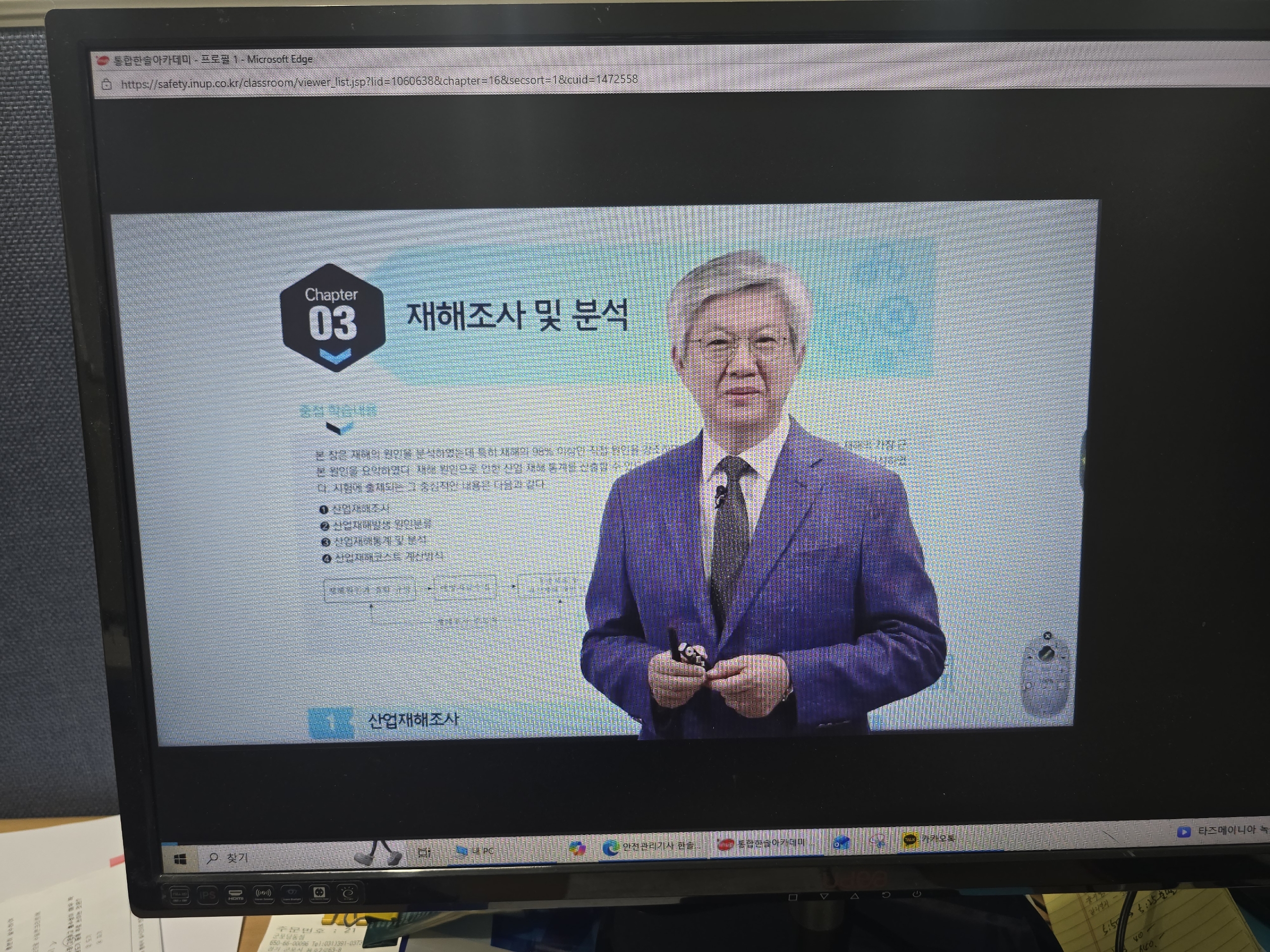This screenshot has width=1270, height=952.
Task: Open the Windows Start menu
Action: (180, 859)
